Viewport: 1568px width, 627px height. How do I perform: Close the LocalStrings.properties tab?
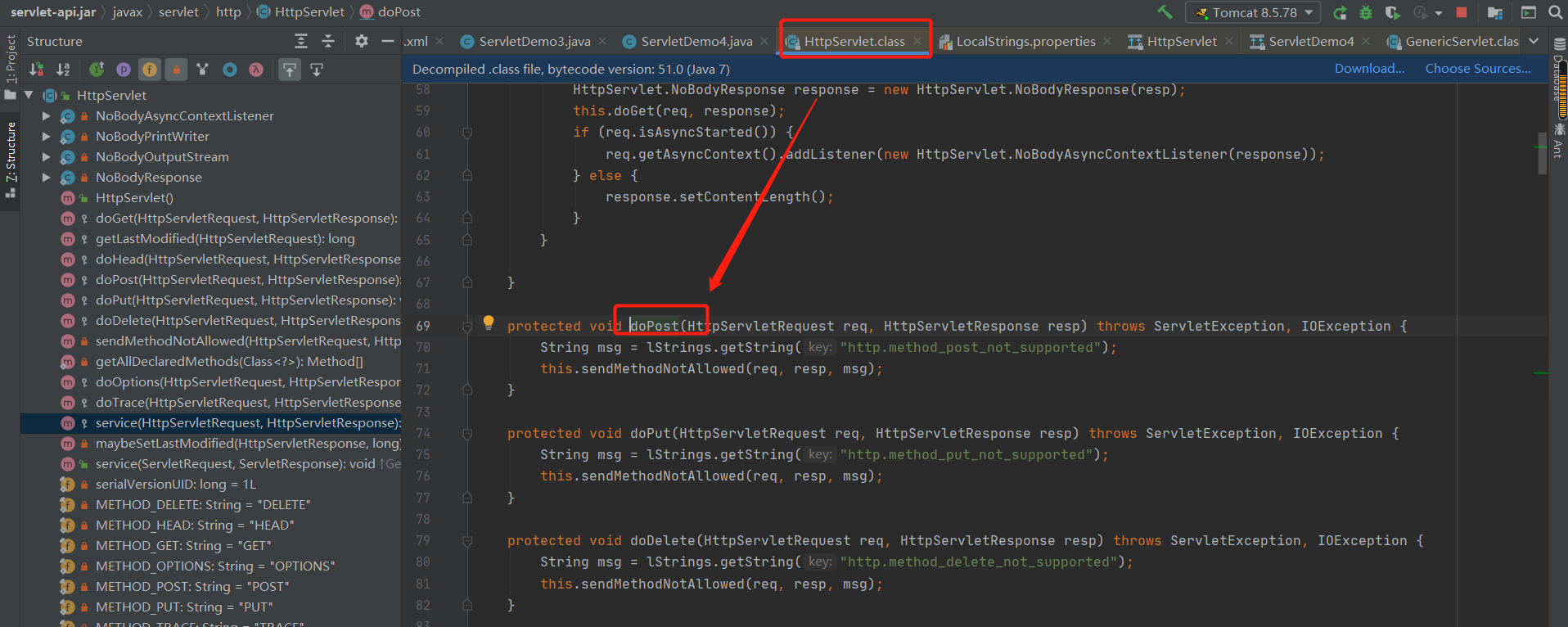(1107, 41)
